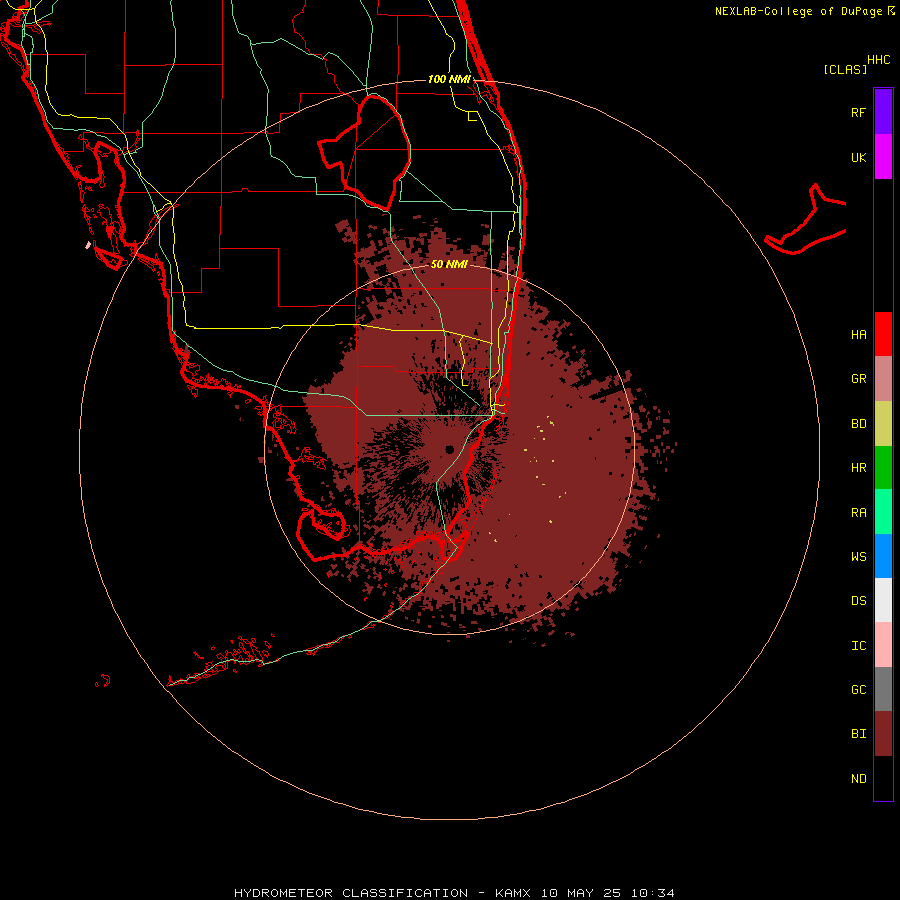This screenshot has width=900, height=900.
Task: Click the 'ND' legend label
Action: (x=858, y=779)
